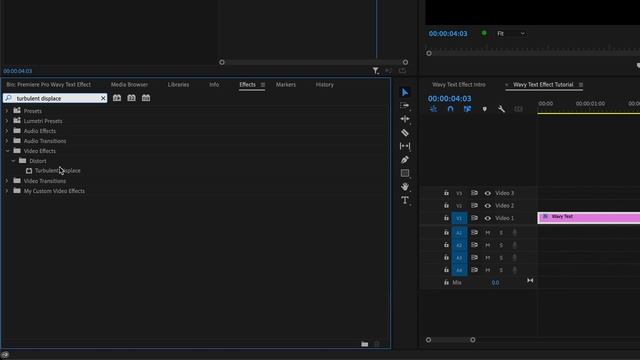Toggle Snap in Timeline magnet icon
This screenshot has width=640, height=360.
450,109
